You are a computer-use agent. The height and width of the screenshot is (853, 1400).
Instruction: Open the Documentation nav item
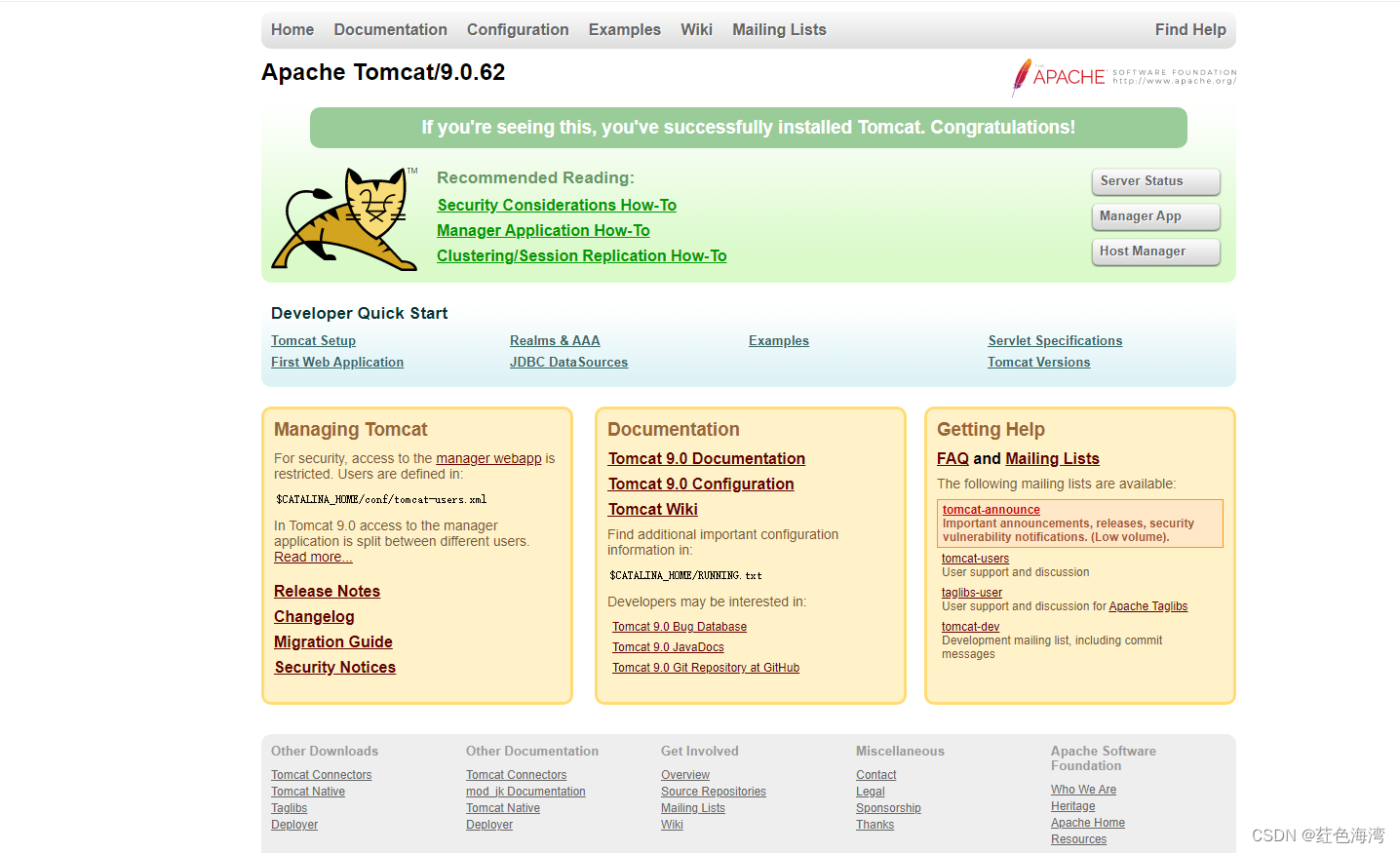pyautogui.click(x=390, y=30)
